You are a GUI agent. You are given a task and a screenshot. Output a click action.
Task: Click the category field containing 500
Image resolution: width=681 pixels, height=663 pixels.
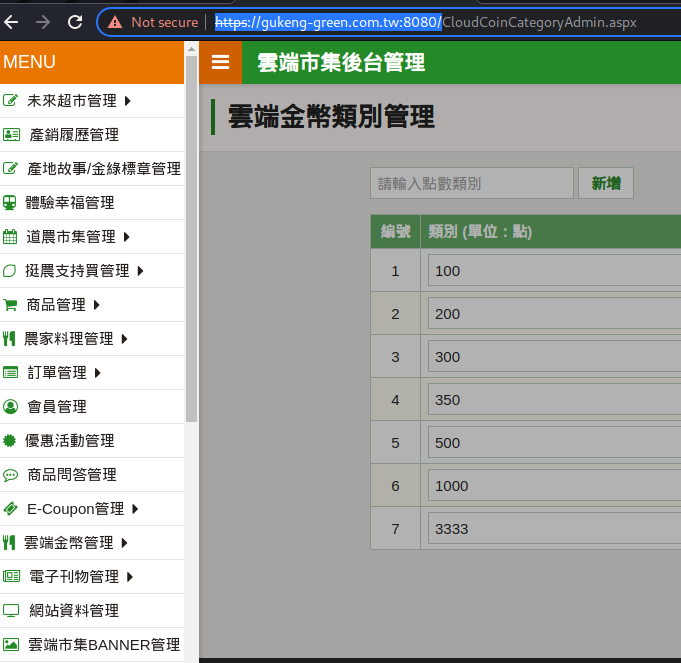555,442
